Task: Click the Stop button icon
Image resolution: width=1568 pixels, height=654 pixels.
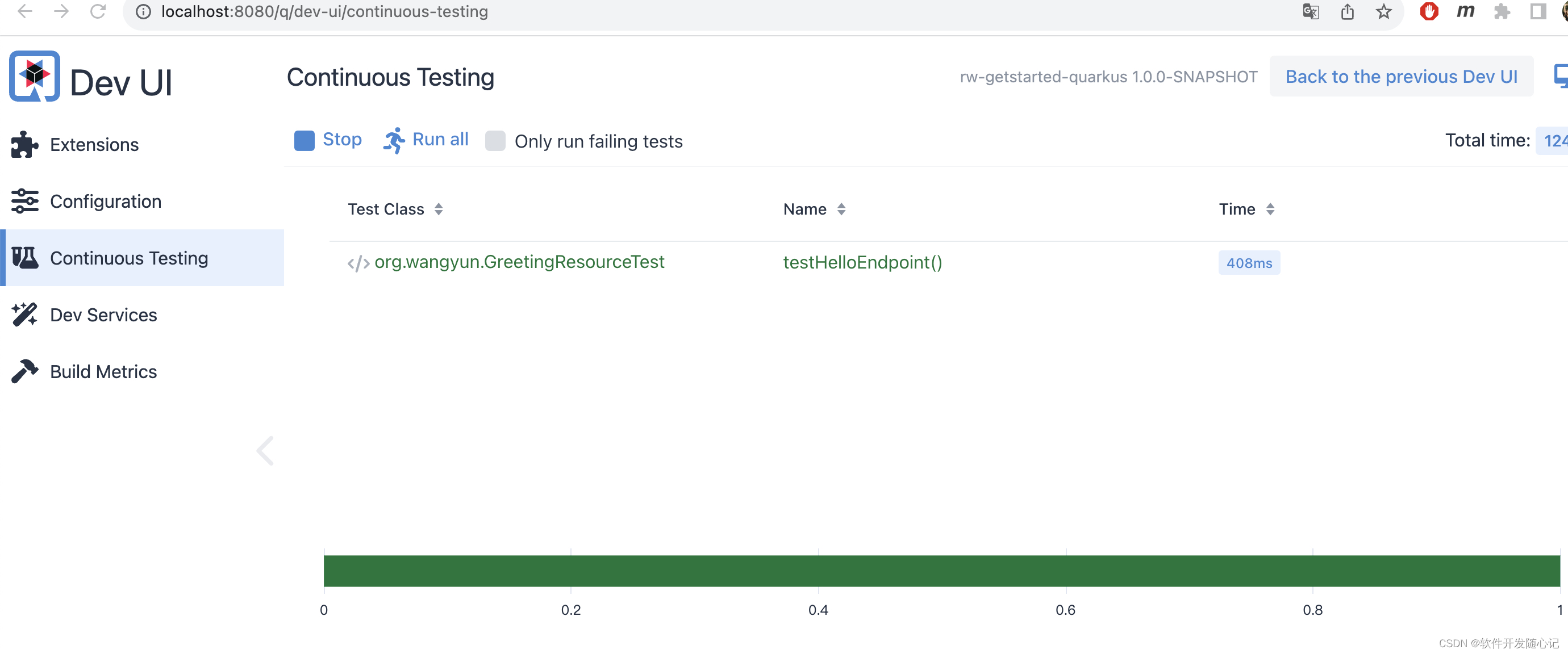Action: click(x=303, y=140)
